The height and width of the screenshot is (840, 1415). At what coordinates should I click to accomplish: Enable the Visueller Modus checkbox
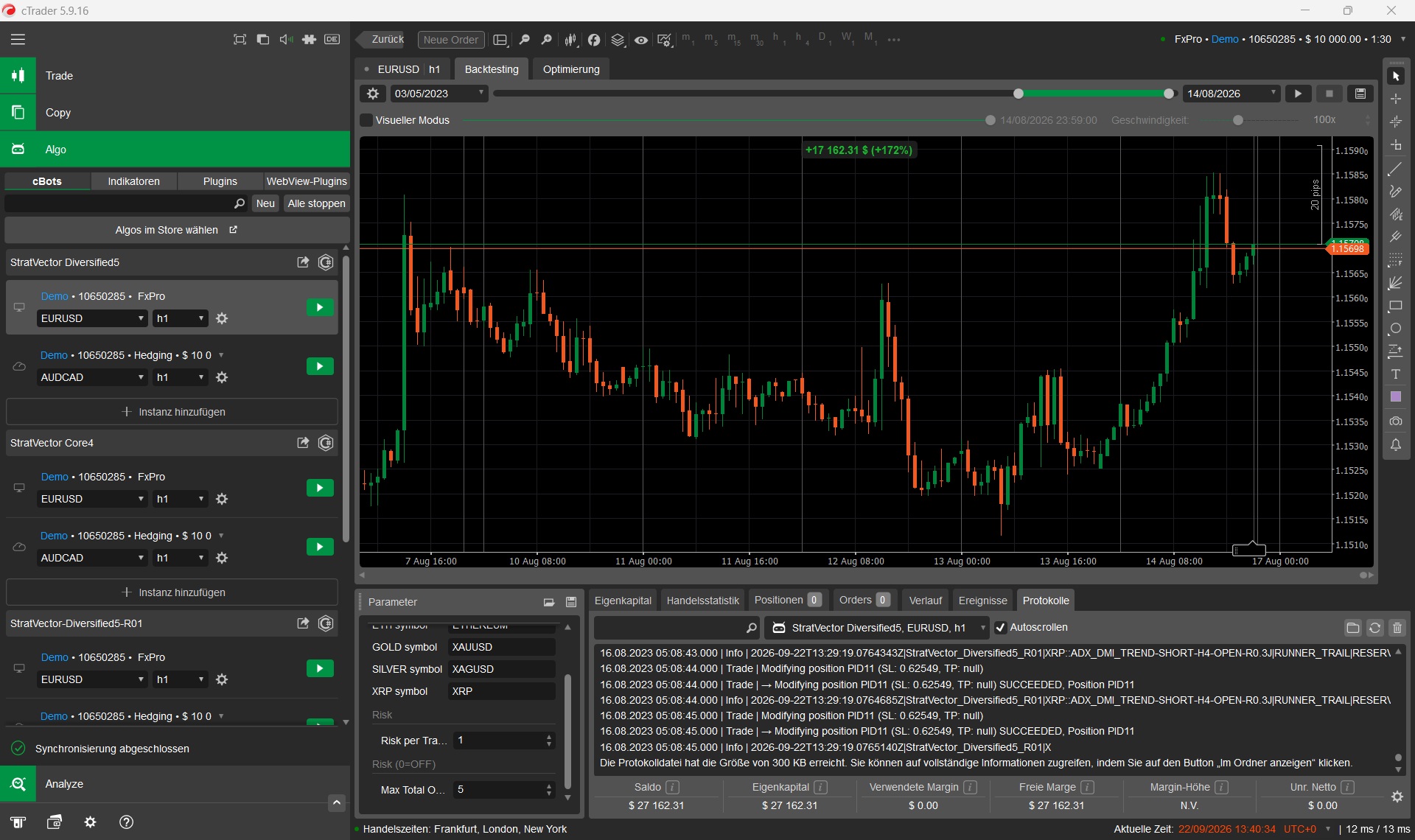[366, 120]
